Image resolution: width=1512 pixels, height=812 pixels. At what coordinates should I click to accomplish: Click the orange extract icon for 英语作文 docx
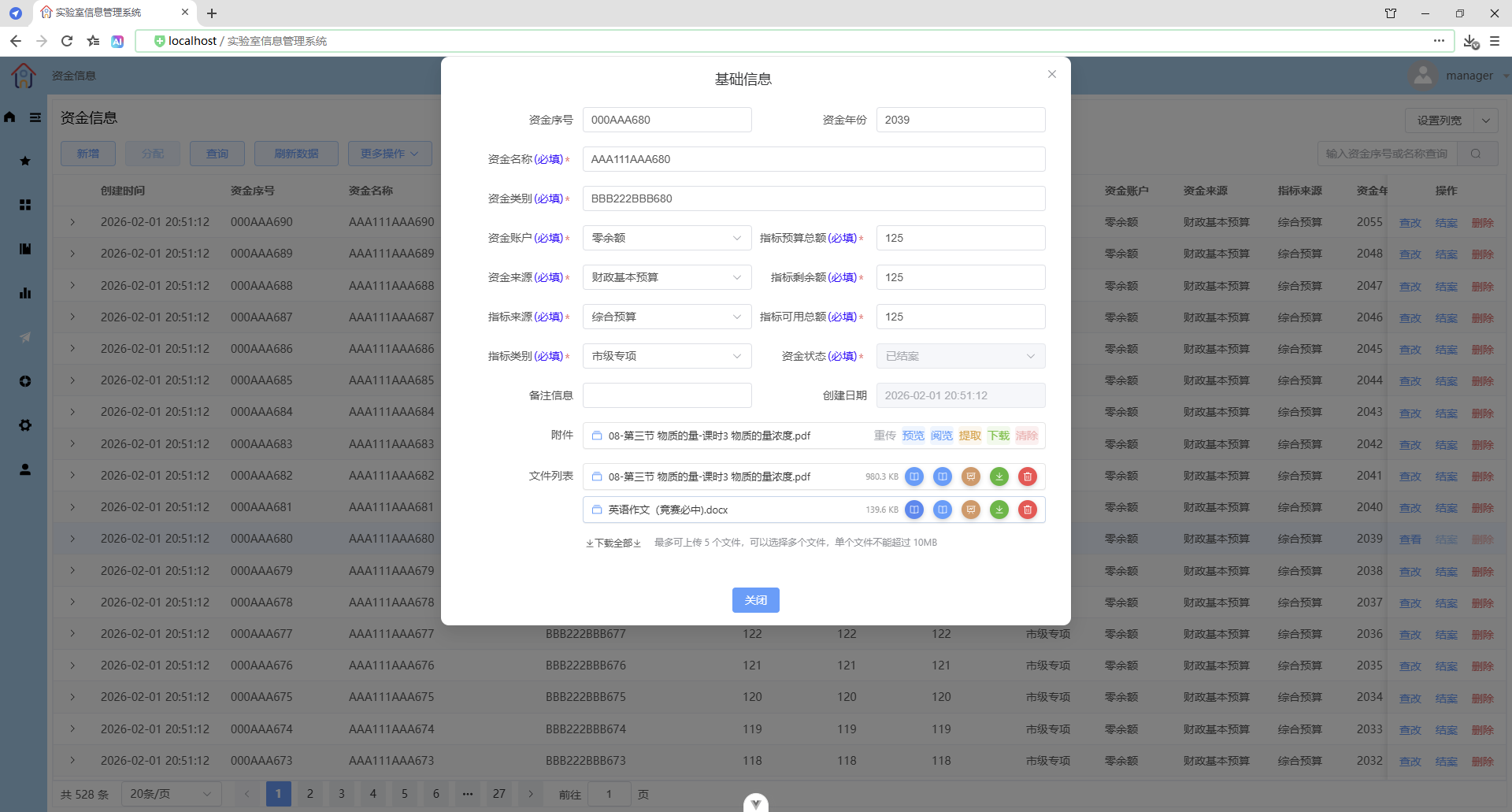(971, 510)
